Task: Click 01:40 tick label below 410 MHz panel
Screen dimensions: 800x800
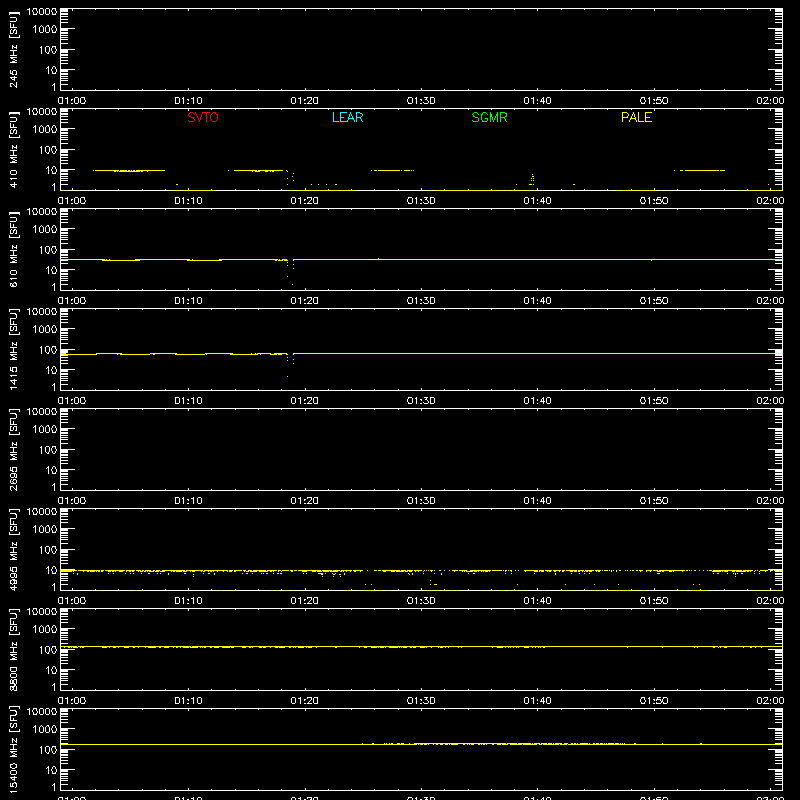Action: pos(537,201)
